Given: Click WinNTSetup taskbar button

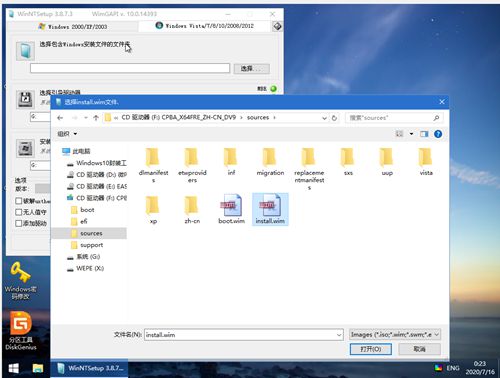Looking at the screenshot, I should (x=89, y=368).
